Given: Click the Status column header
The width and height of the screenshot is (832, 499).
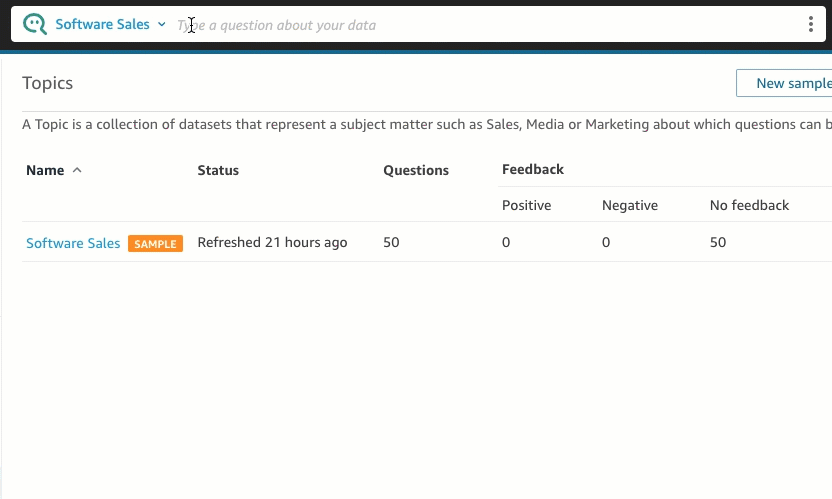Looking at the screenshot, I should click(218, 170).
